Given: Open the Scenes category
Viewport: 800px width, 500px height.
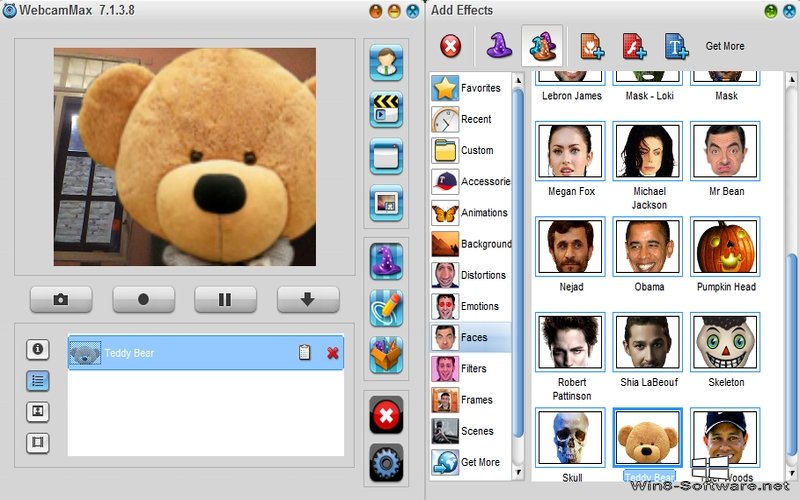Looking at the screenshot, I should point(470,431).
